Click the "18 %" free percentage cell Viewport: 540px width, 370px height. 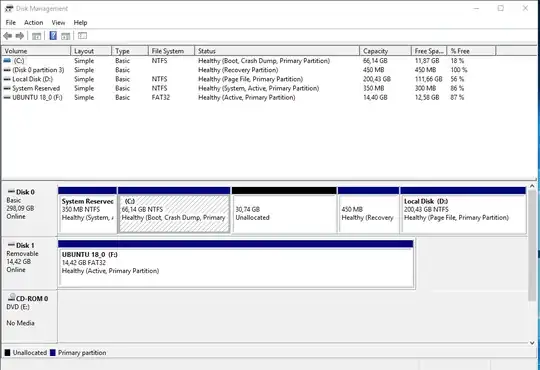pyautogui.click(x=457, y=61)
